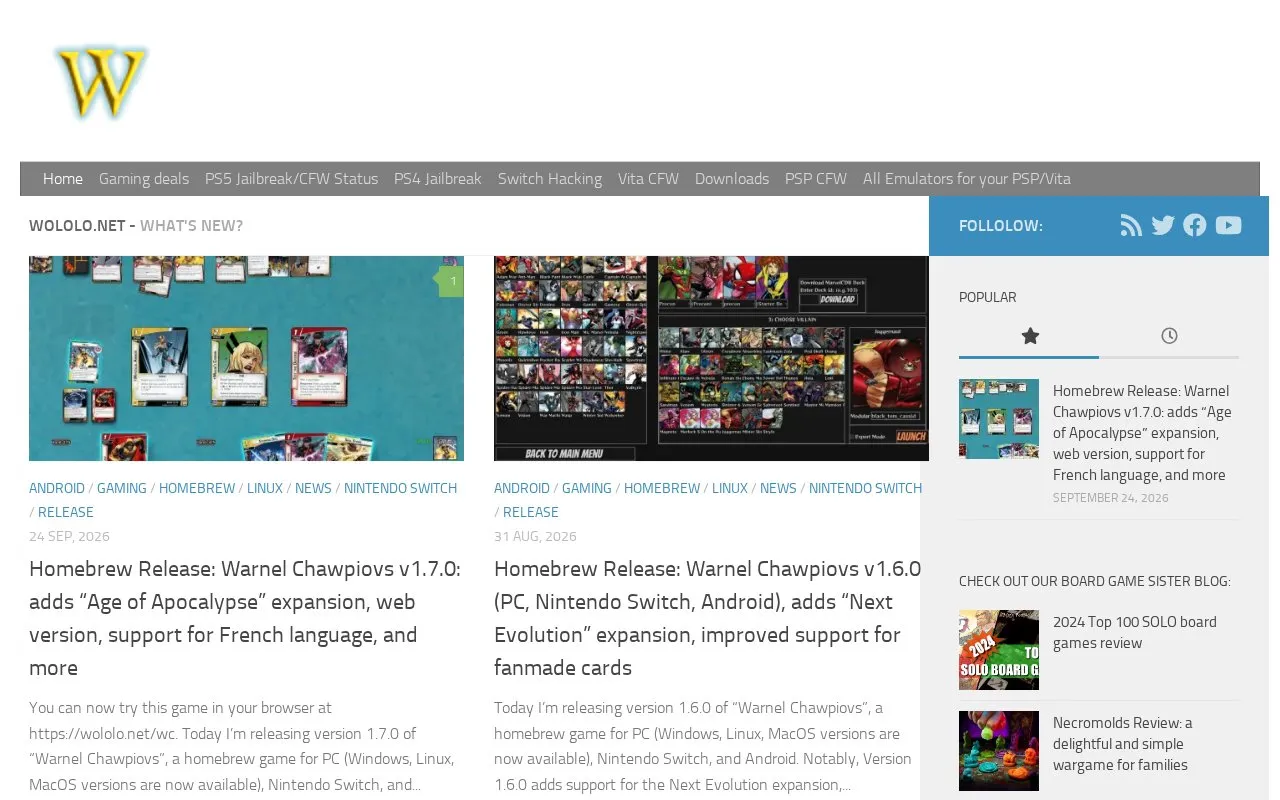This screenshot has height=800, width=1280.
Task: Open popular sidebar thumbnail for v1.7.0 release
Action: [999, 419]
